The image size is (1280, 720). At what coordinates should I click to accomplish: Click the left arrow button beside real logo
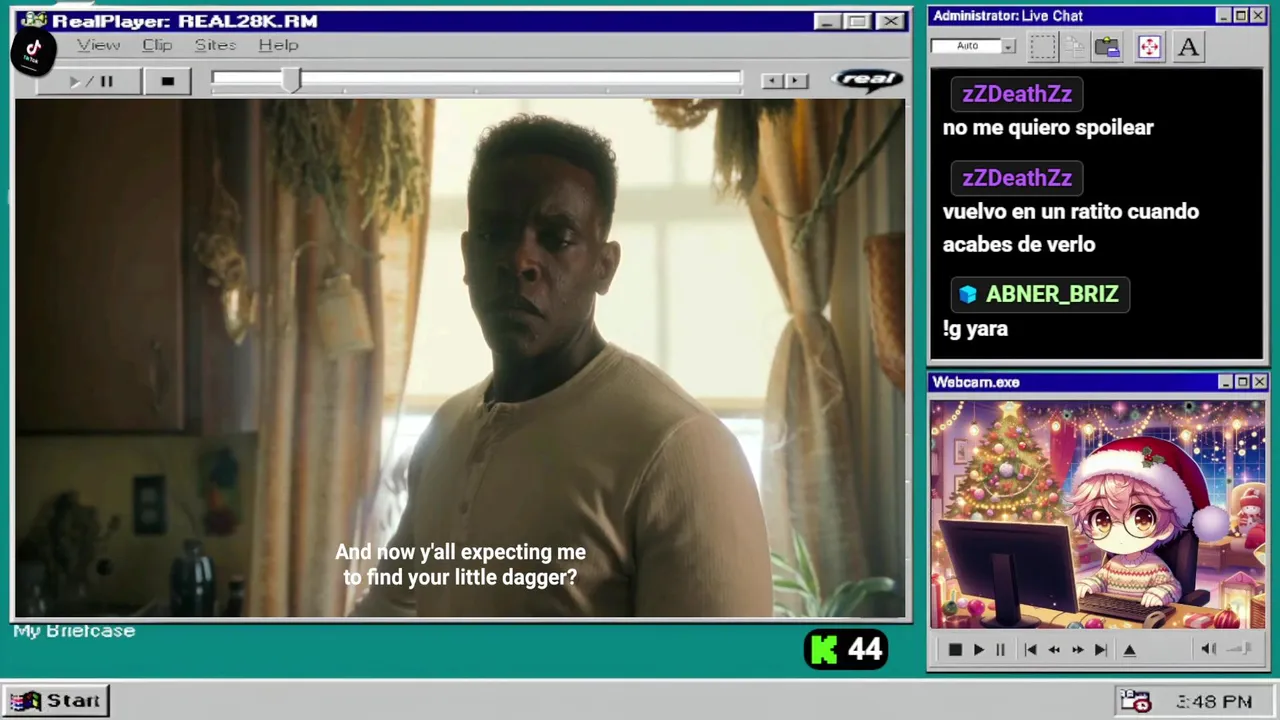pyautogui.click(x=771, y=81)
